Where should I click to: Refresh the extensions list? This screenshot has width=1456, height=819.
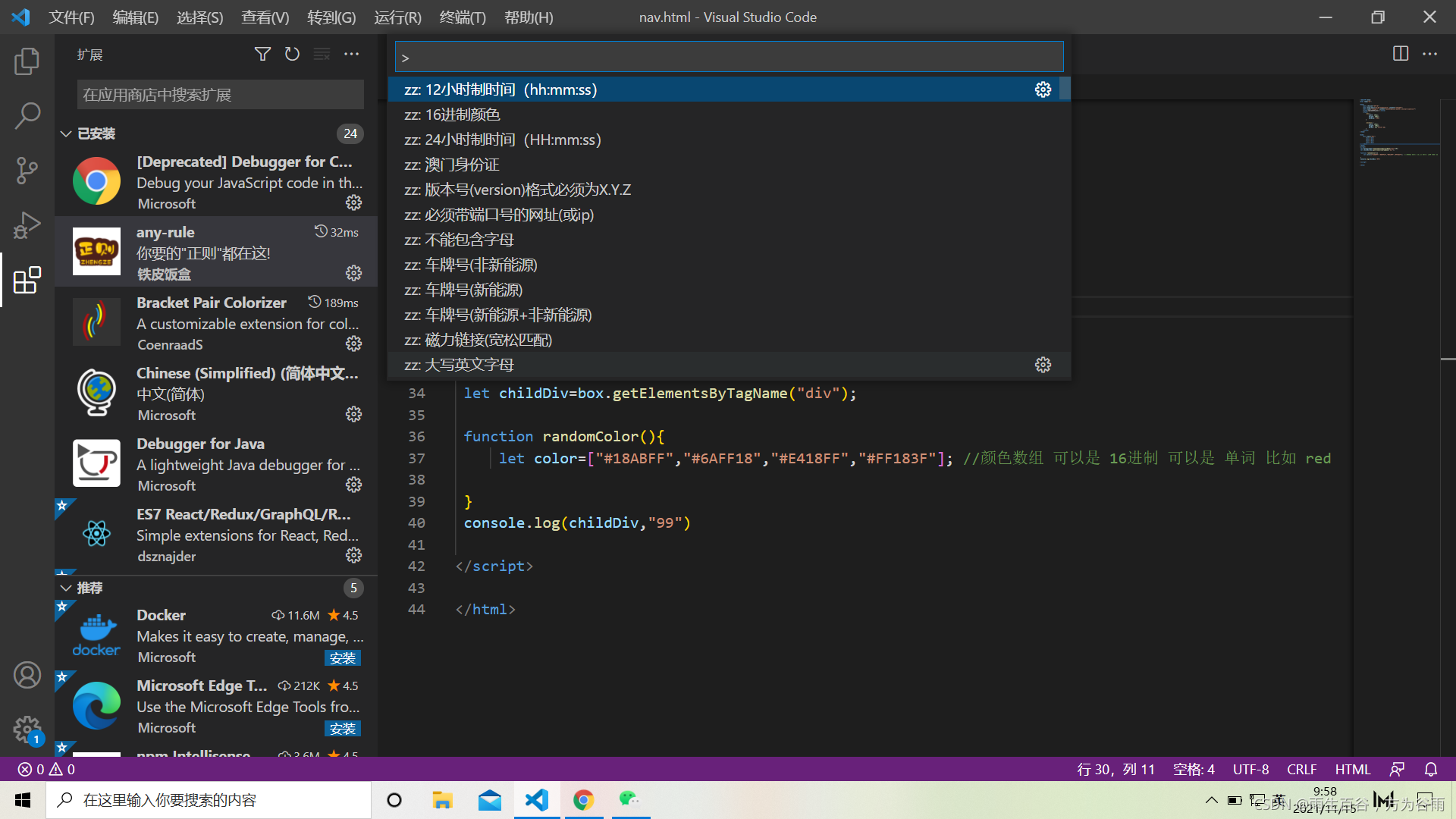[x=292, y=54]
